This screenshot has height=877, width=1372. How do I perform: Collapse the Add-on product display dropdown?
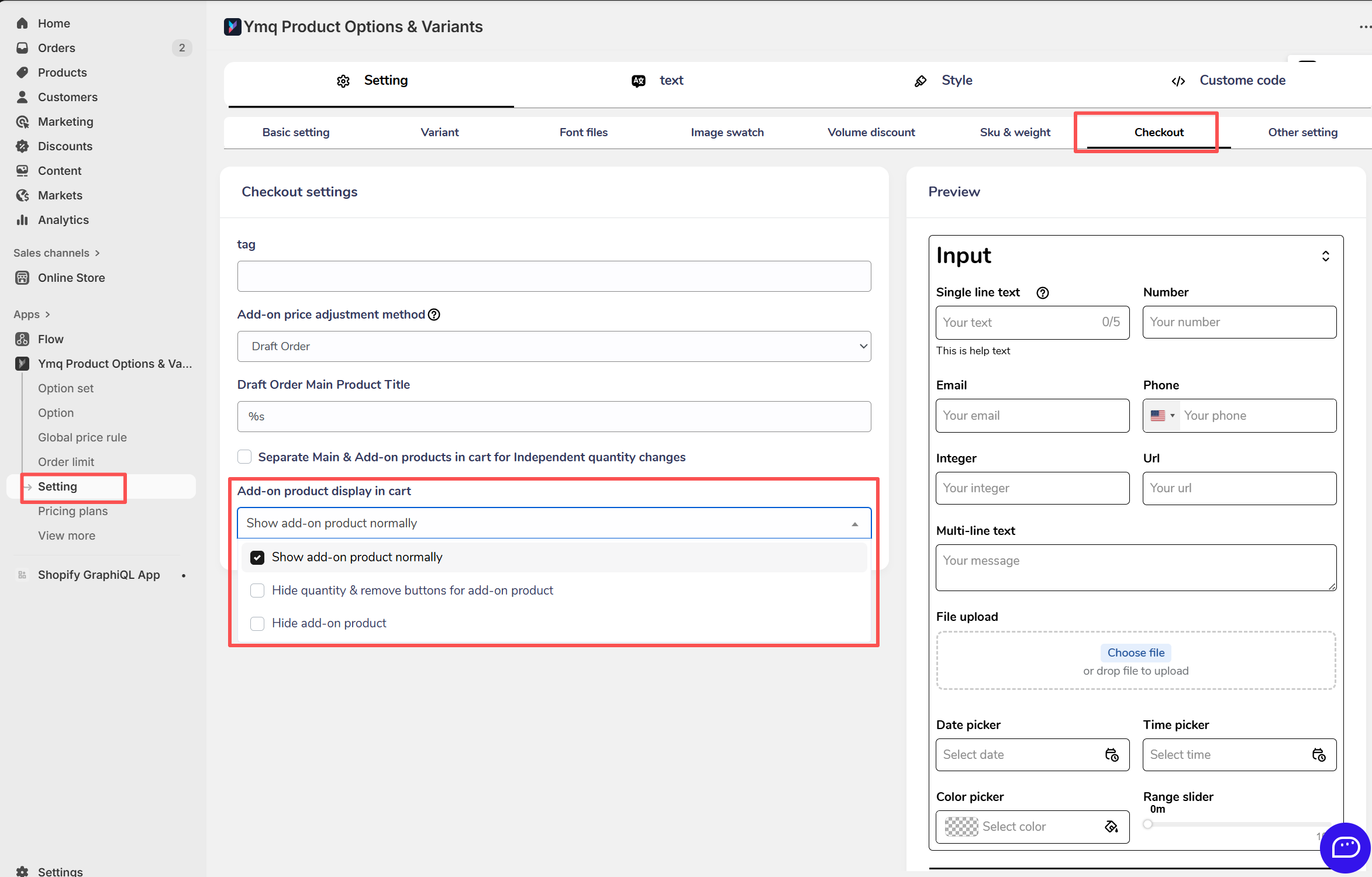854,524
